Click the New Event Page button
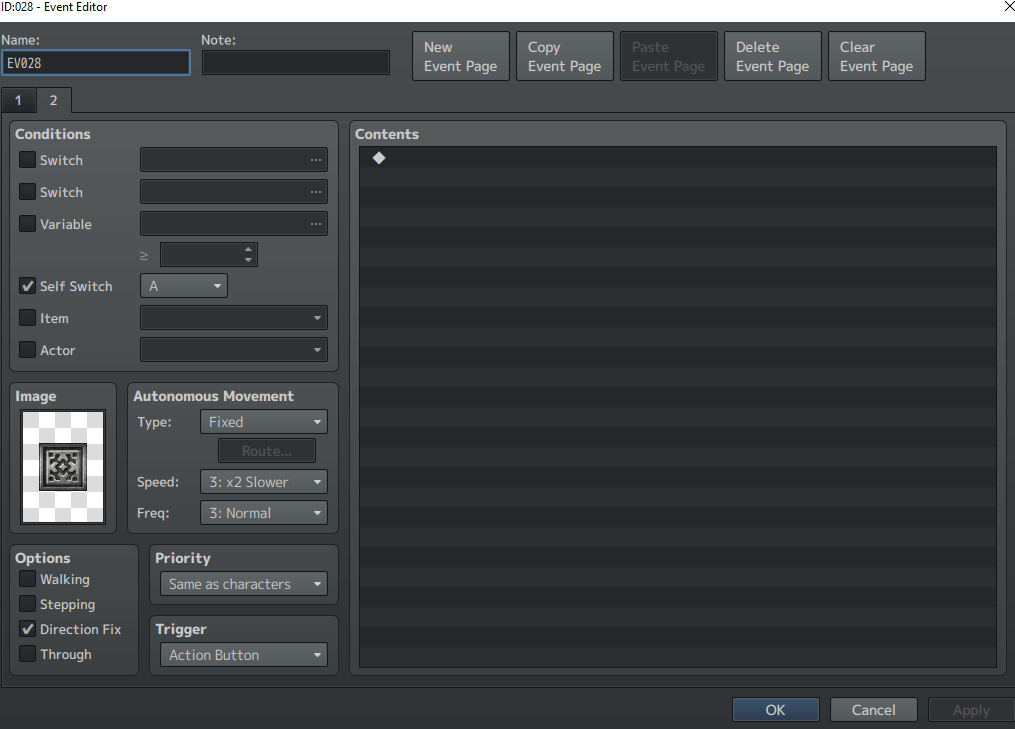 point(461,56)
